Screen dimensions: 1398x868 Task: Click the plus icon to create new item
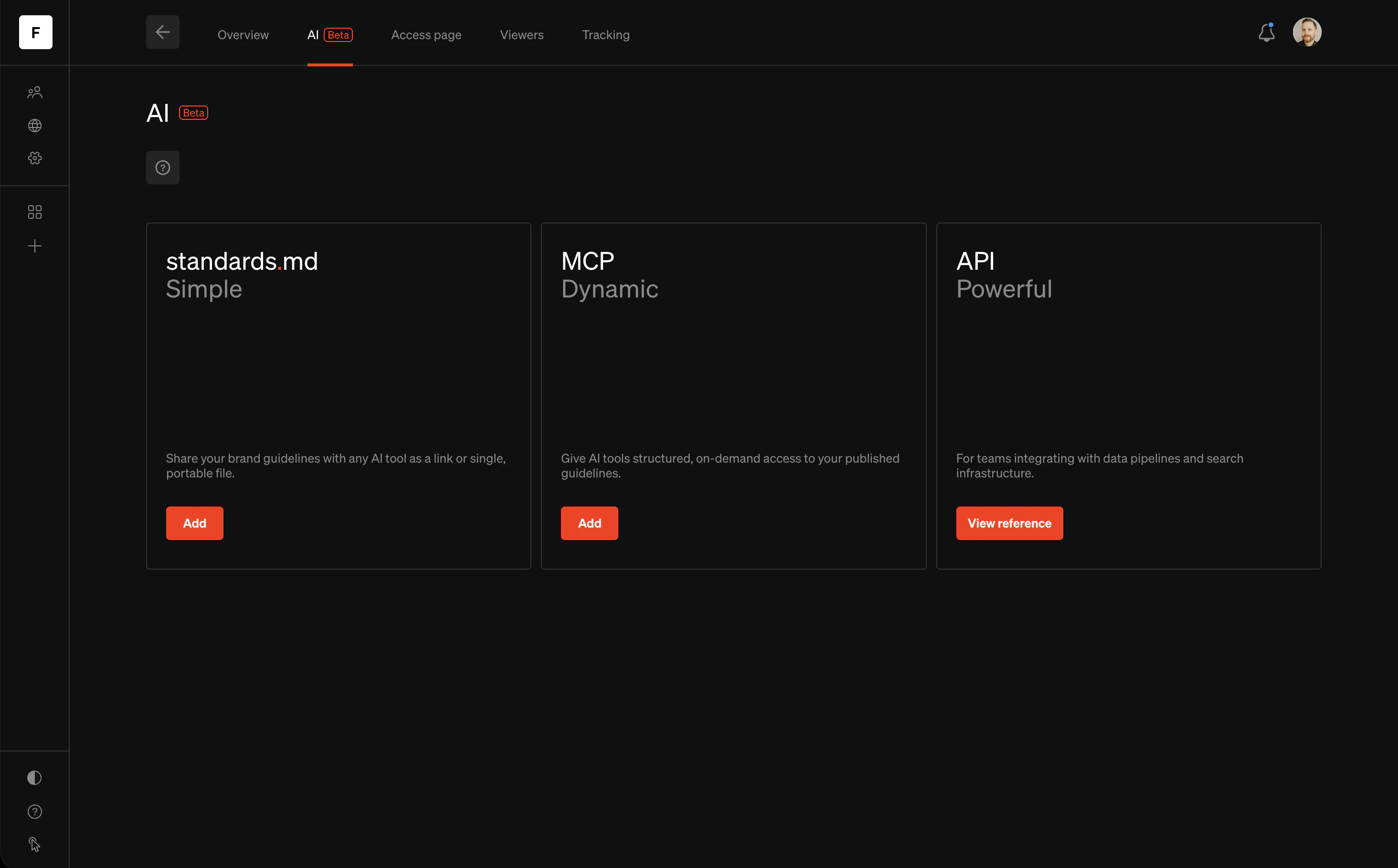point(34,246)
